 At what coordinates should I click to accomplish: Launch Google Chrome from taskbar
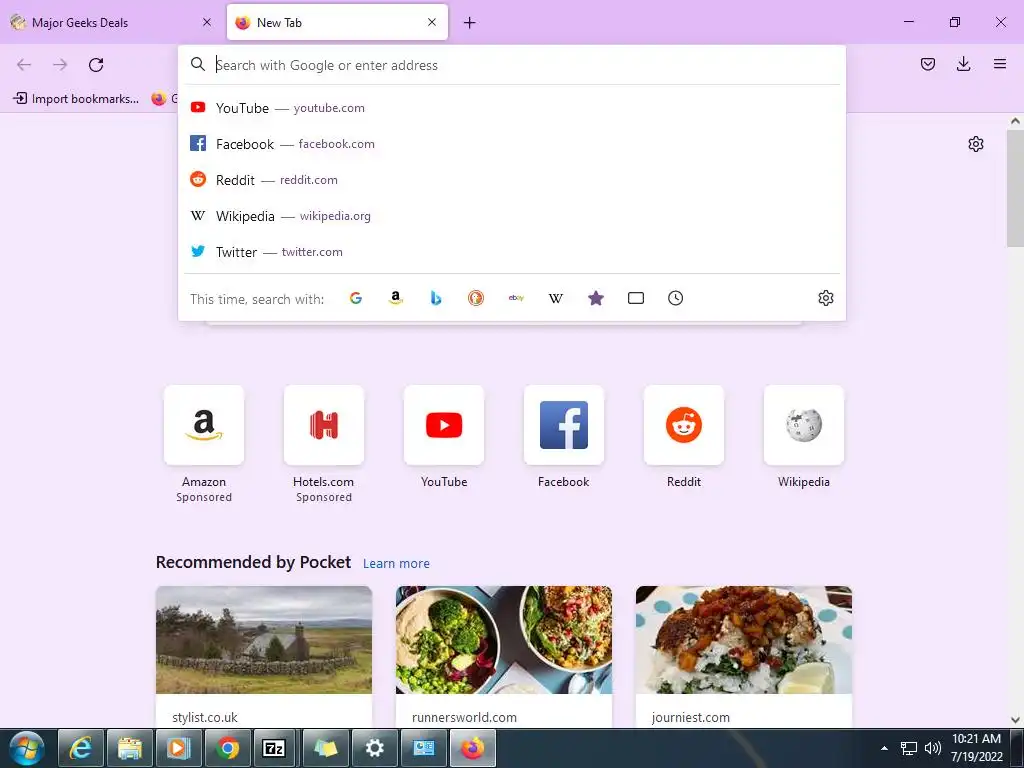coord(227,748)
